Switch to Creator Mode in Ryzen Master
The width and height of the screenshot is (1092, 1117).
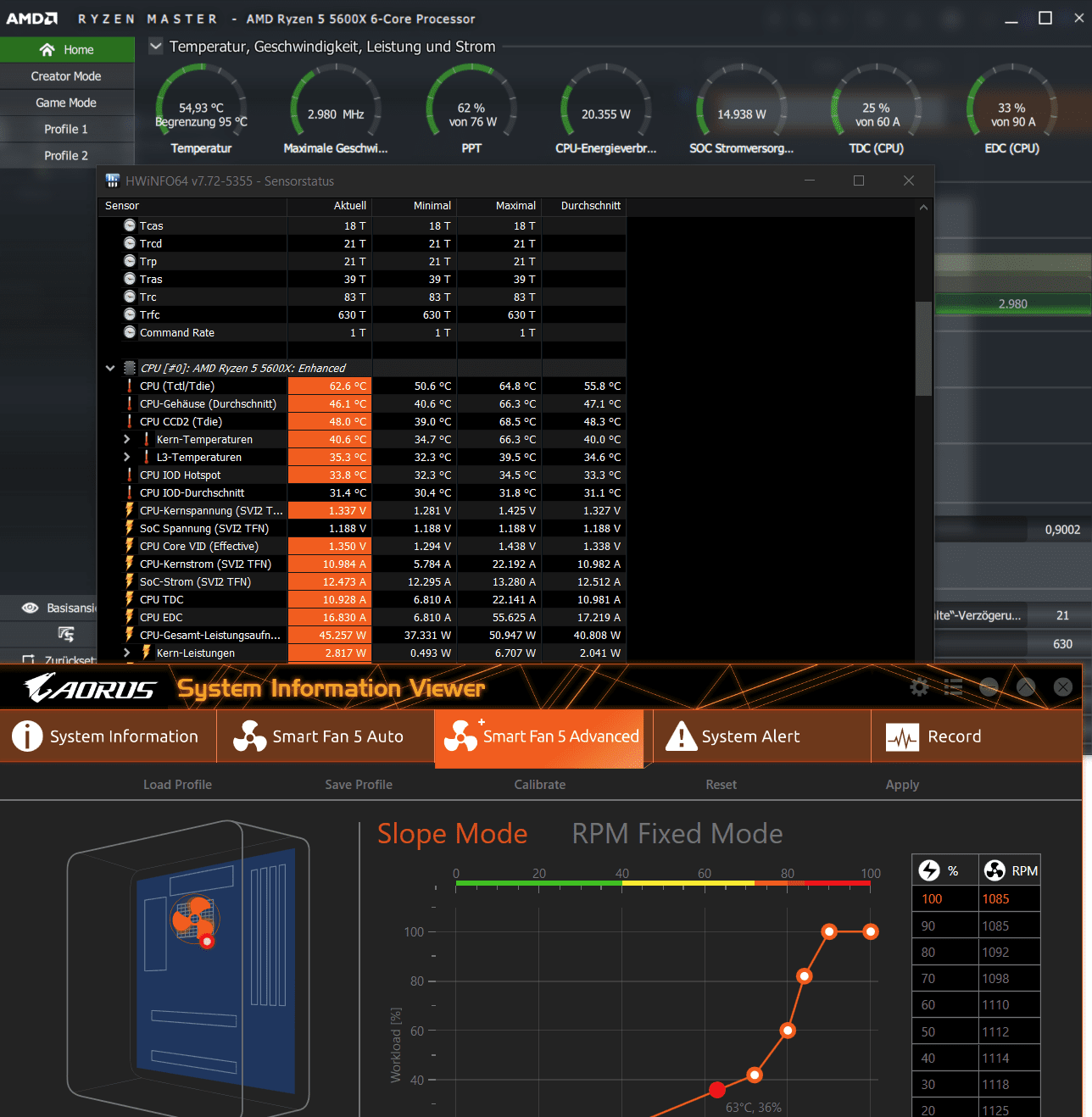[x=67, y=76]
